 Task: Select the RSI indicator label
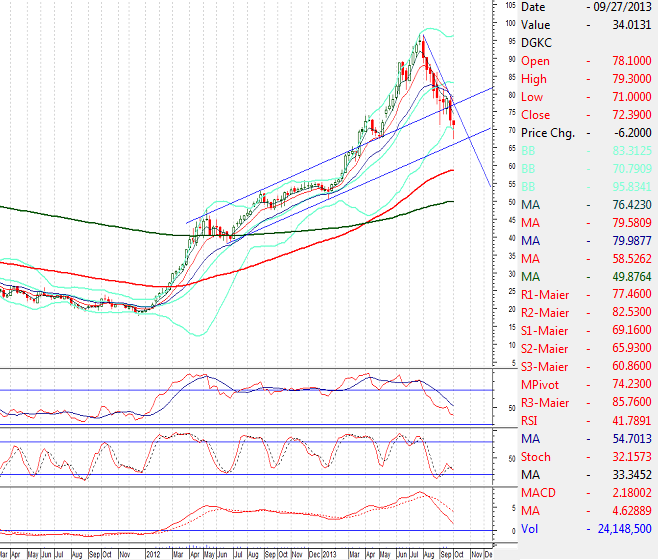[531, 420]
